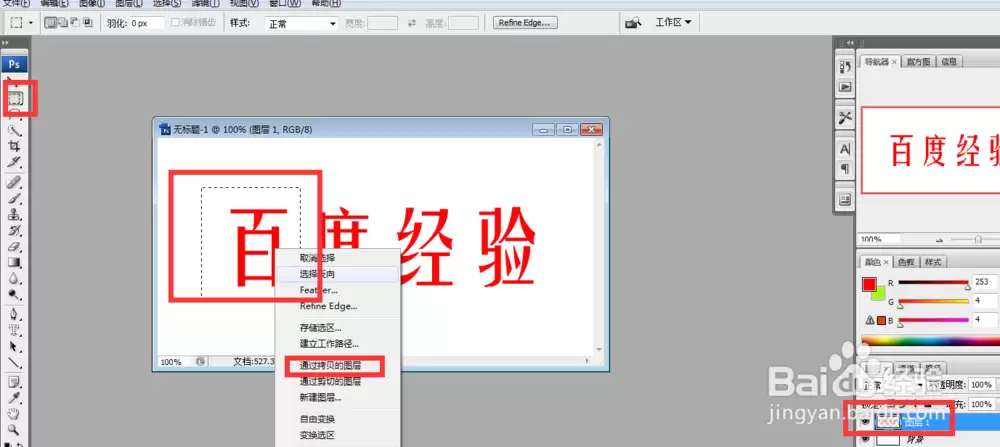Open the Character panel icon in dock

tap(845, 149)
